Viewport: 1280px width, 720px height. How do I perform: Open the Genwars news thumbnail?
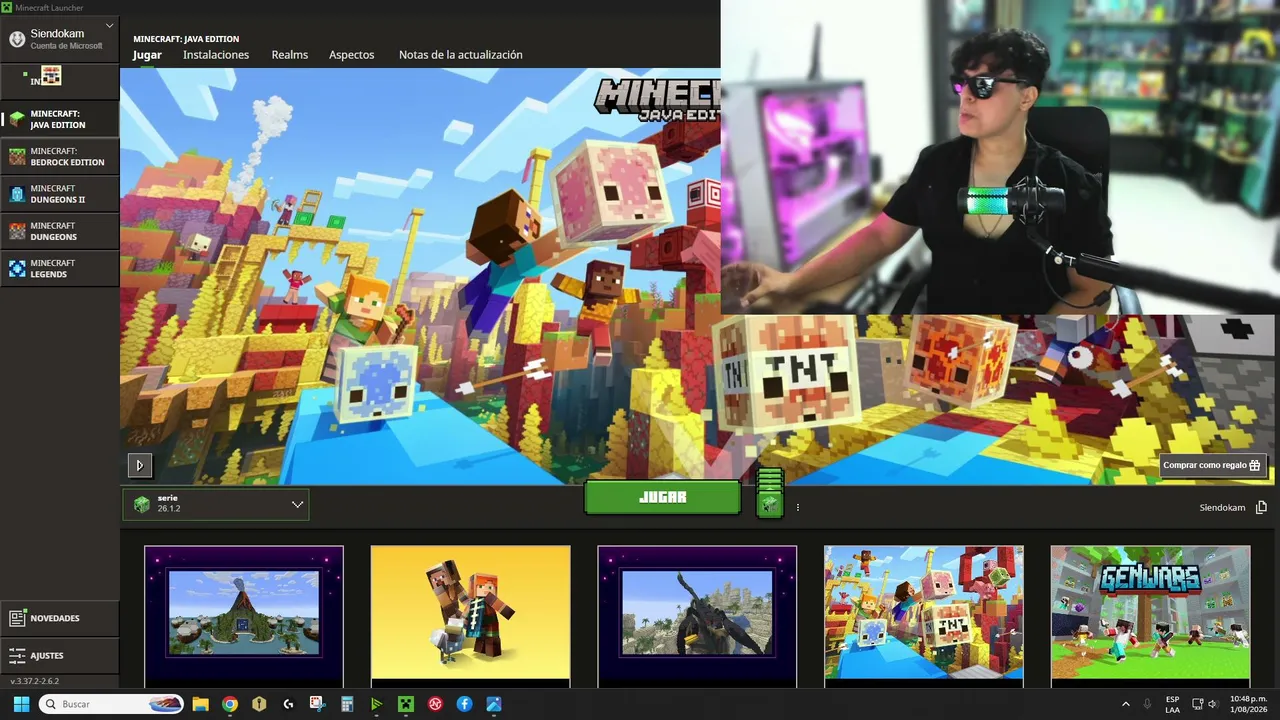pyautogui.click(x=1150, y=616)
